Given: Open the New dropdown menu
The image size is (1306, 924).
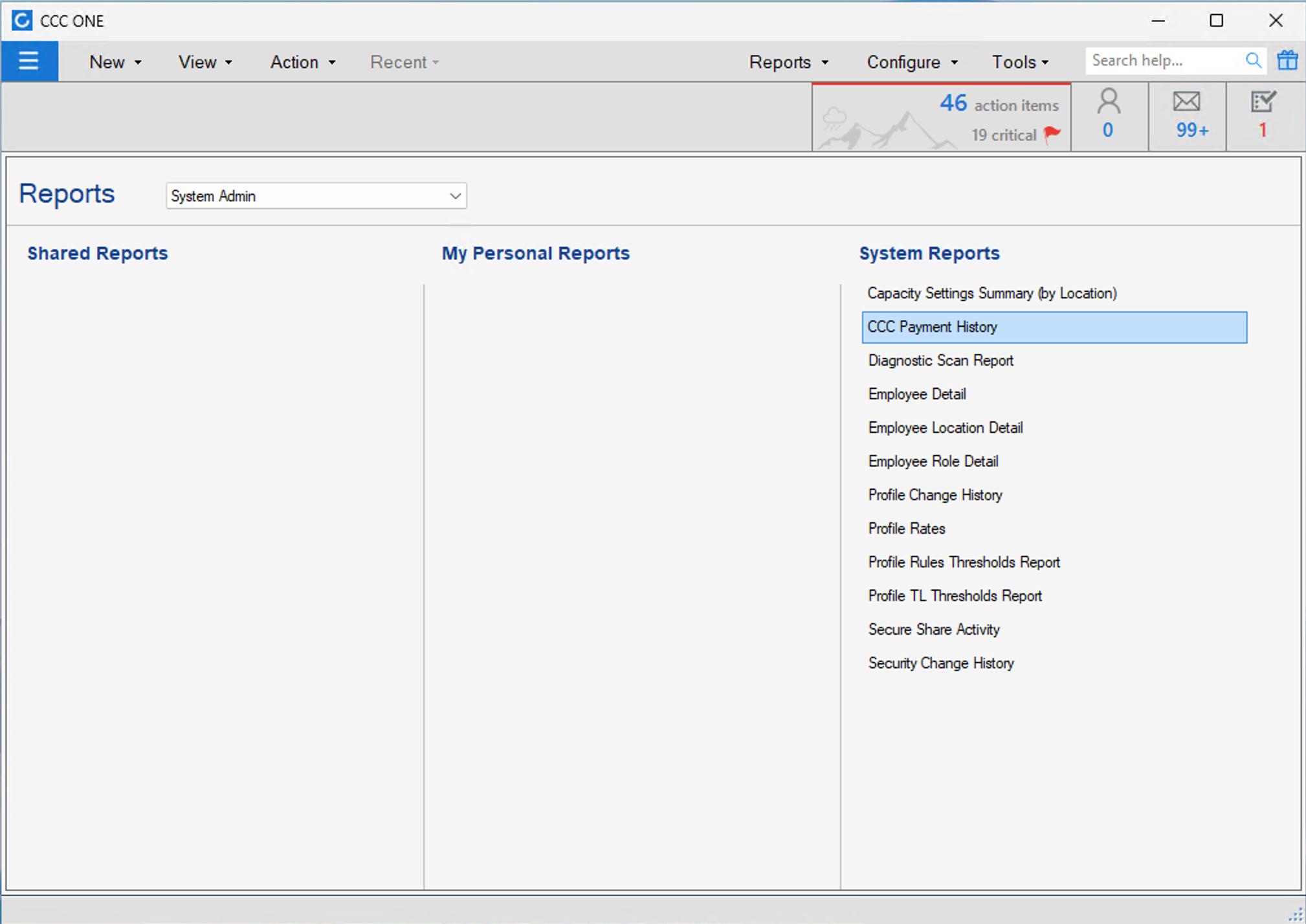Looking at the screenshot, I should [115, 62].
